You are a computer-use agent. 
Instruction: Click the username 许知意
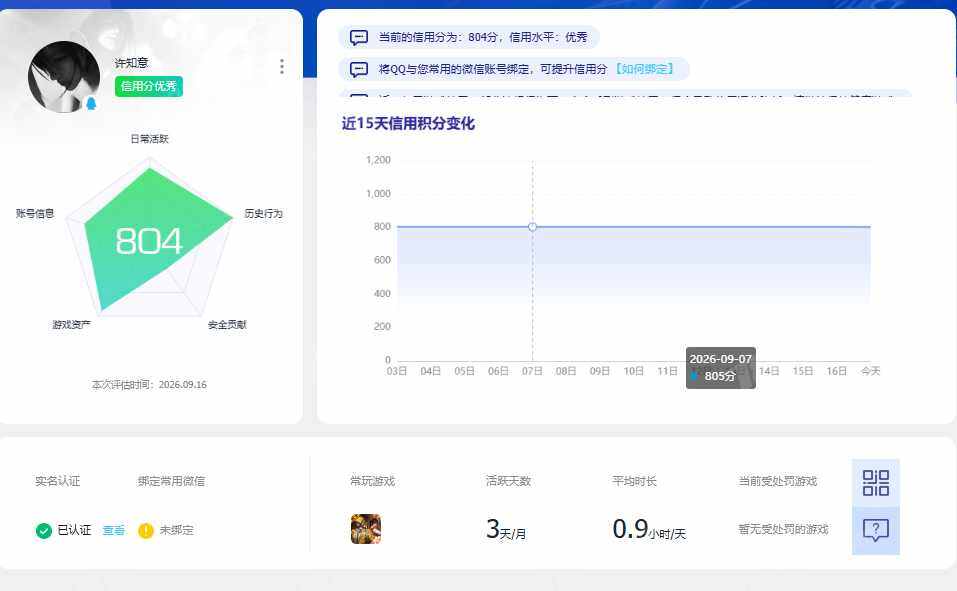(131, 63)
